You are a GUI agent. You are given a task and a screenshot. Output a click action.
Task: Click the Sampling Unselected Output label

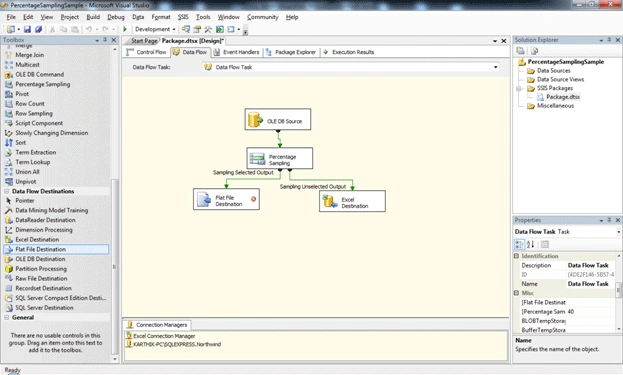coord(313,186)
